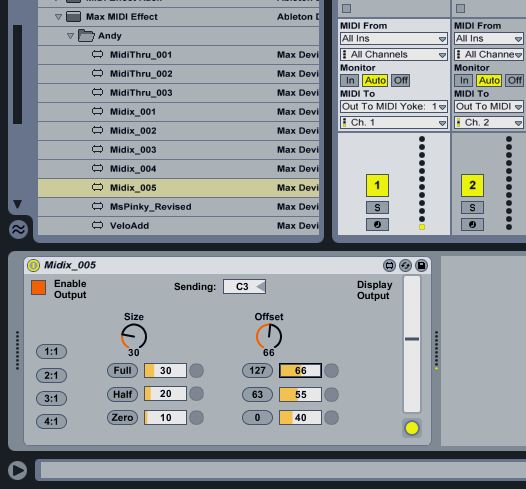The width and height of the screenshot is (526, 489).
Task: Click the Size knob
Action: click(x=134, y=336)
